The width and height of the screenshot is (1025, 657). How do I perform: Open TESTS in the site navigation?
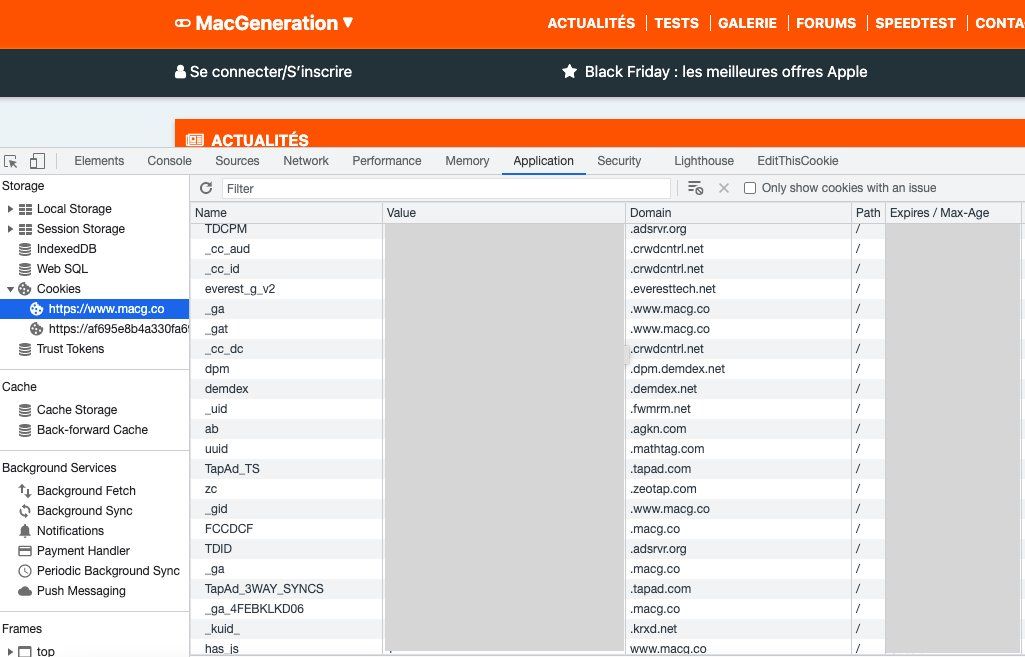click(x=677, y=24)
